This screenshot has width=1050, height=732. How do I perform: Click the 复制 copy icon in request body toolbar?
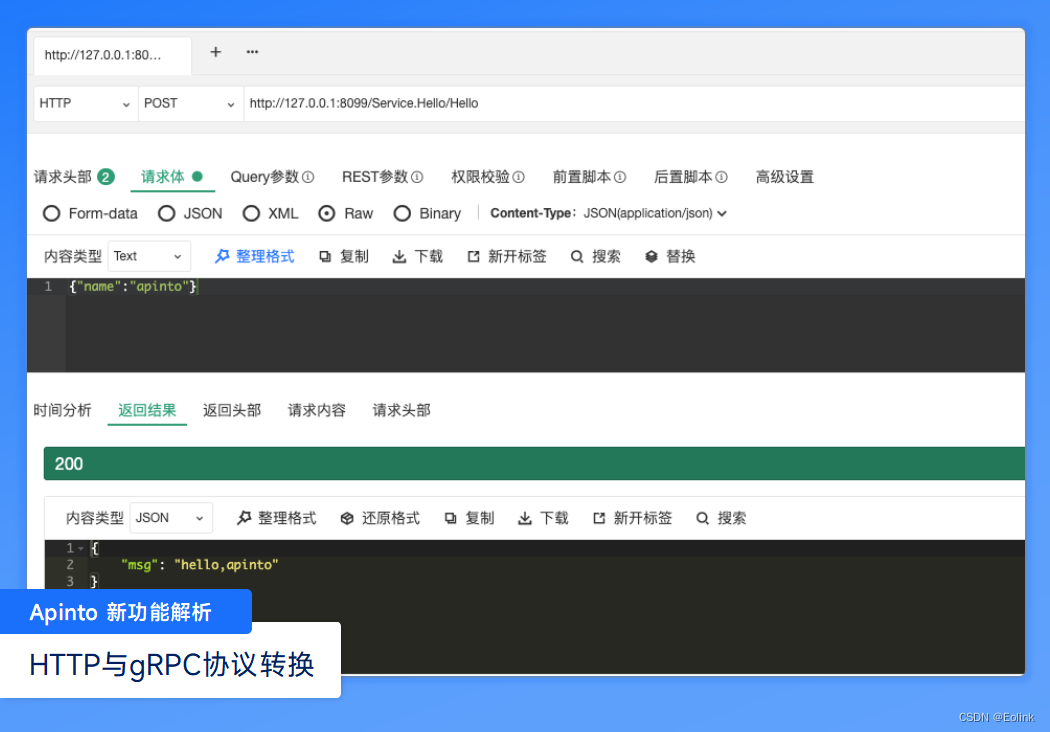[x=325, y=257]
